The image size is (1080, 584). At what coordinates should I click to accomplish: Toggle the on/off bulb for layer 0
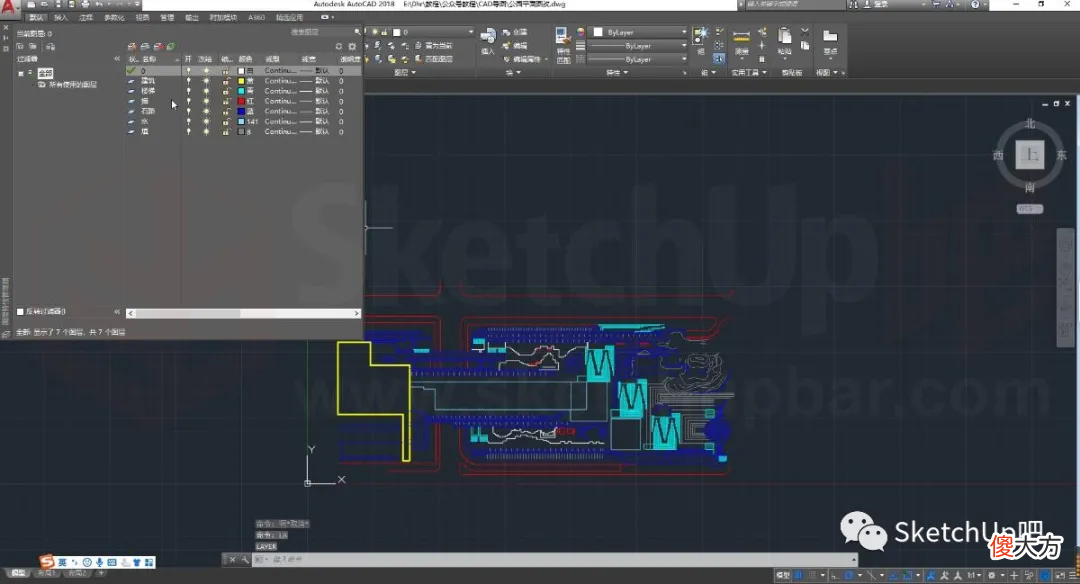[x=188, y=71]
